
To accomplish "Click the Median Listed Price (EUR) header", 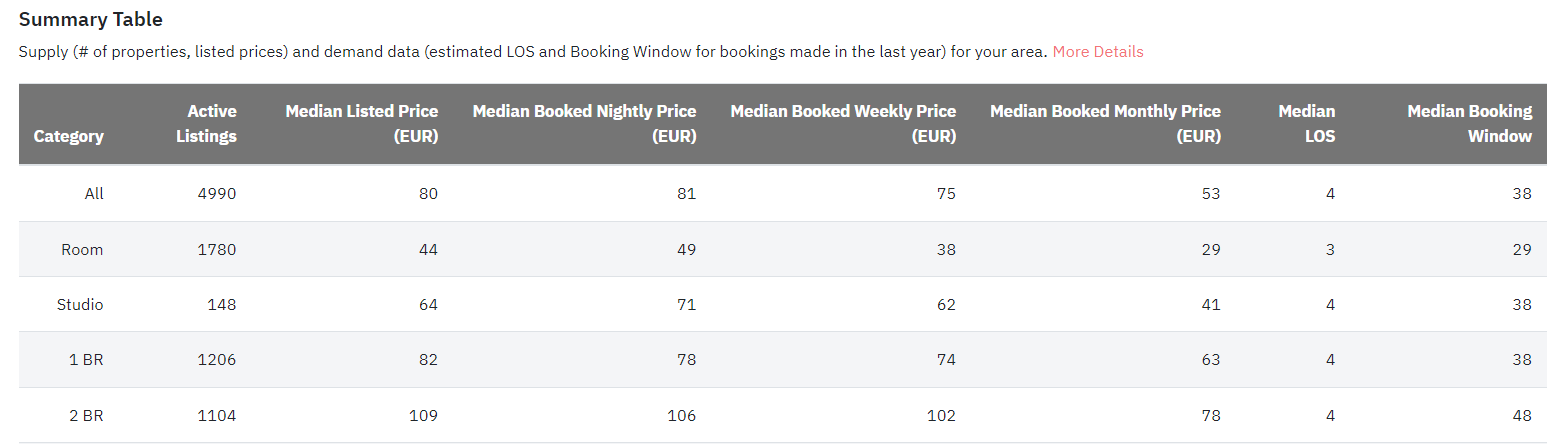I will pos(362,124).
